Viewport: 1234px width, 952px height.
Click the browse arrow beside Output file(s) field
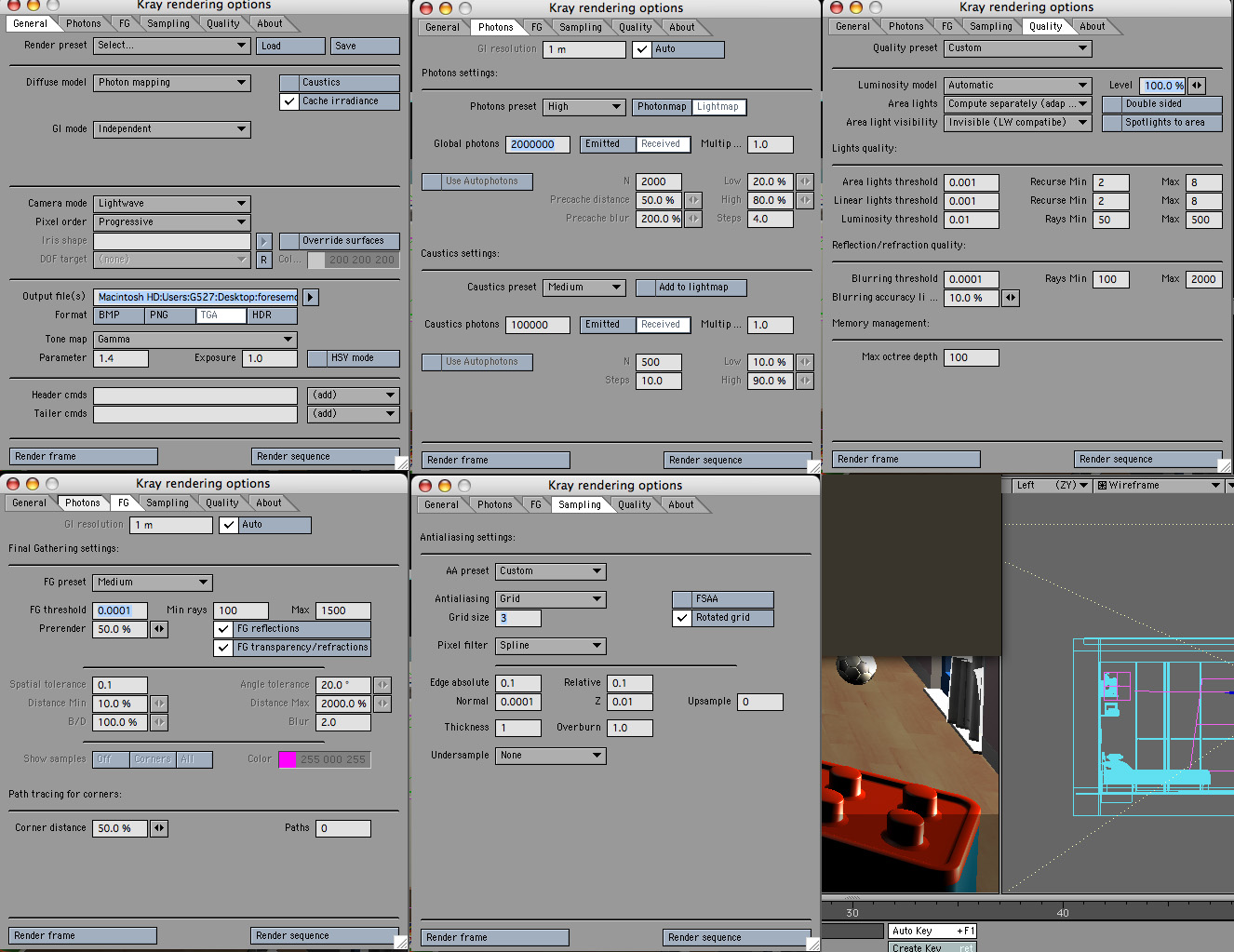pyautogui.click(x=311, y=297)
